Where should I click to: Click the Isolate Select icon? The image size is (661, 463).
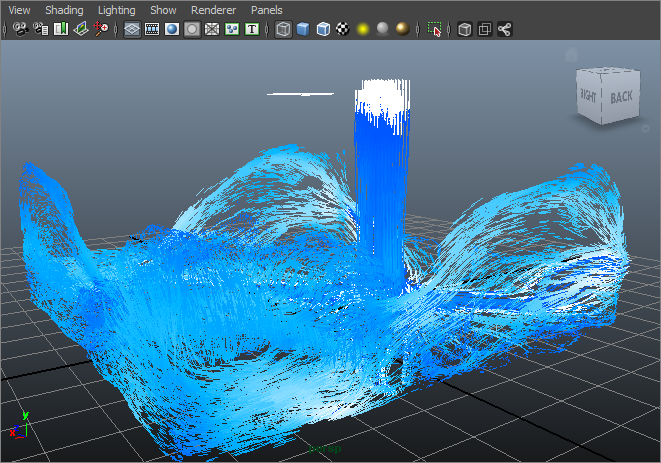point(434,29)
